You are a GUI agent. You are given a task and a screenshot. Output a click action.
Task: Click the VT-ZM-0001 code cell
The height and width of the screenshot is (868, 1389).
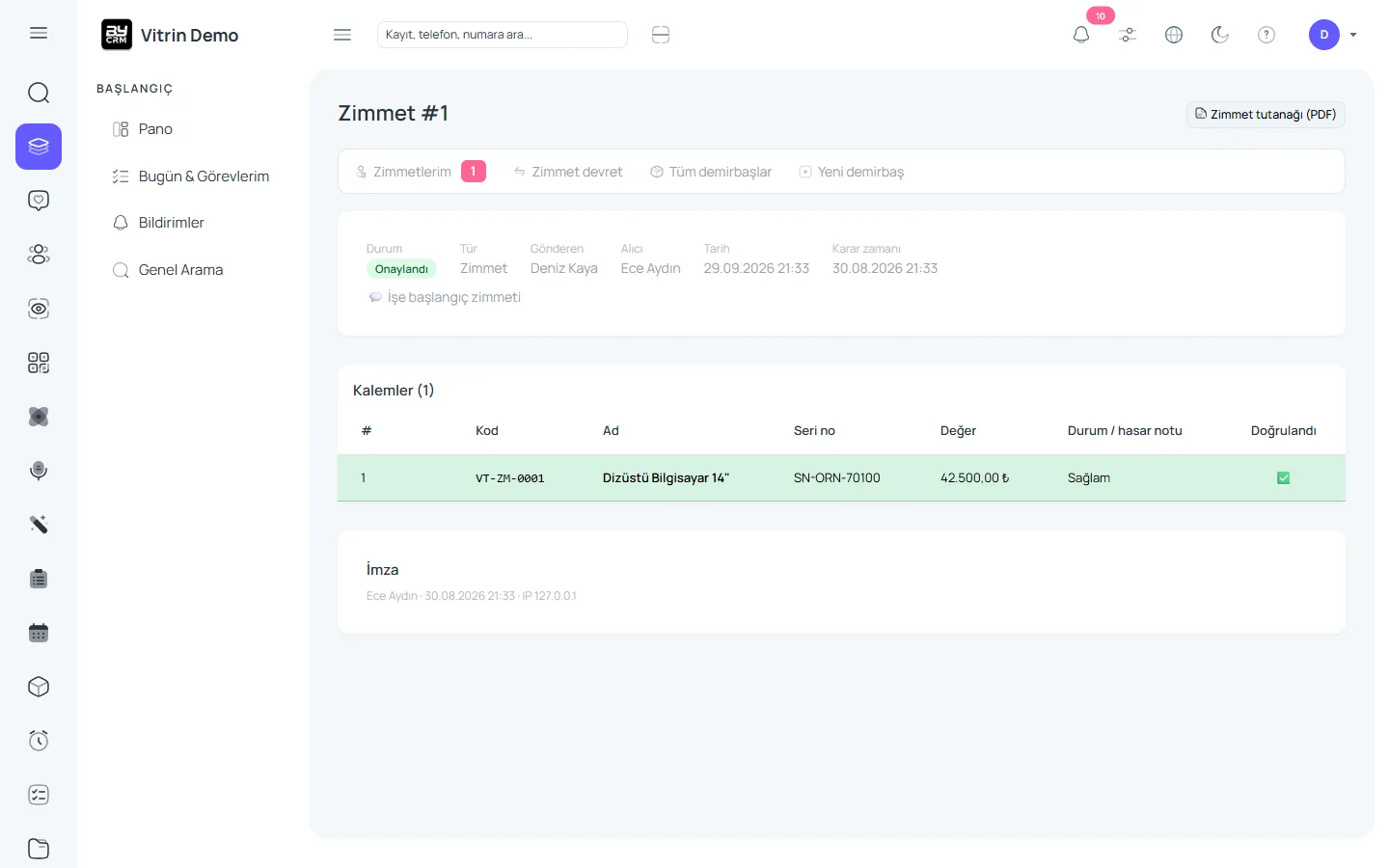(x=509, y=478)
